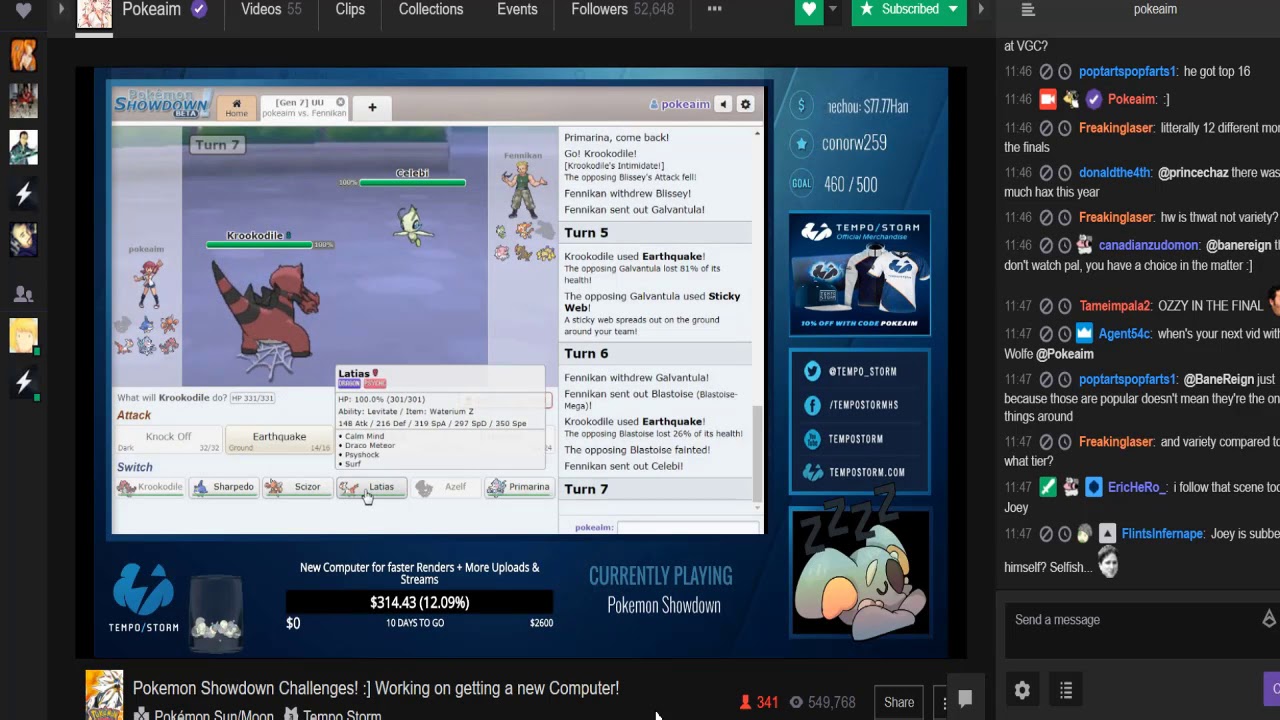Open the vertical dots menu beside Share
Image resolution: width=1280 pixels, height=720 pixels.
pyautogui.click(x=944, y=703)
